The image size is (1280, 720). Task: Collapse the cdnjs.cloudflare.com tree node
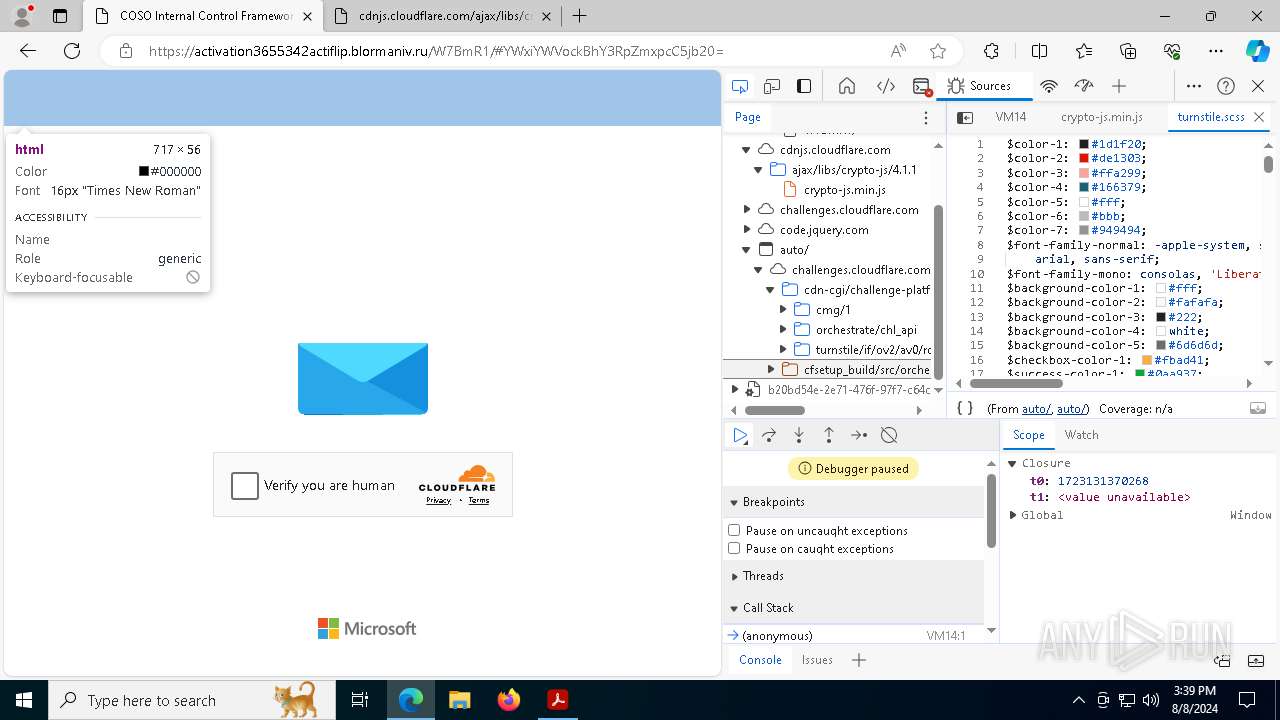point(746,149)
